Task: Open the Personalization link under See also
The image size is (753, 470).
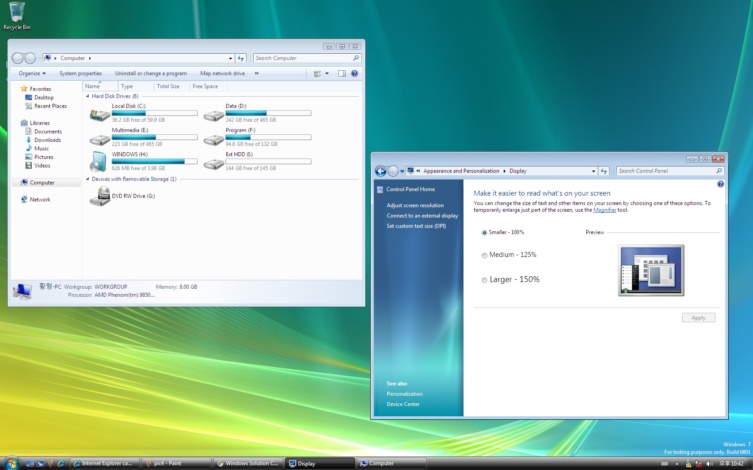Action: click(x=404, y=394)
